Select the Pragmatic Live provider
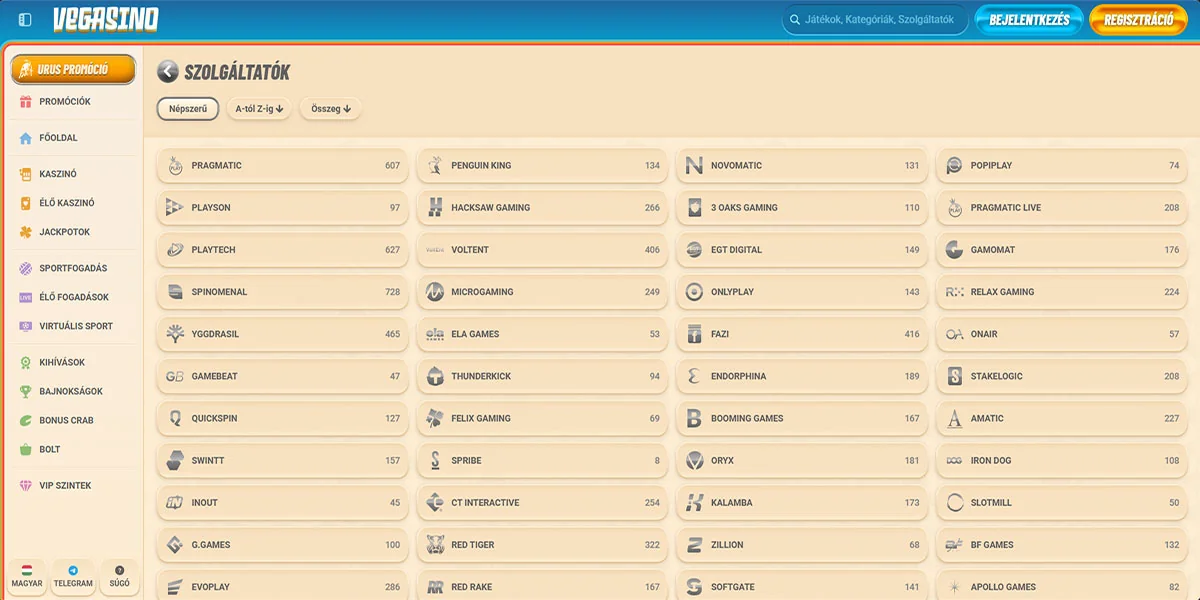 (x=1062, y=208)
